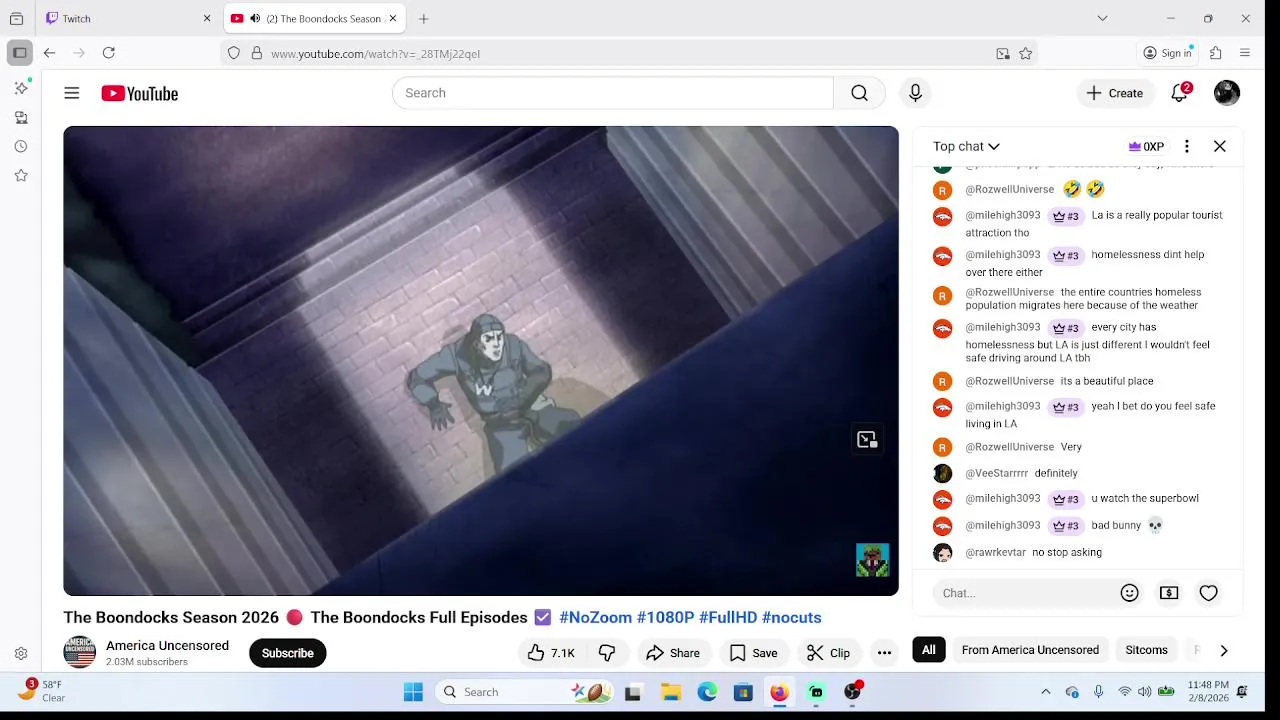Open Super Chat dollar icon
1280x720 pixels.
(x=1169, y=593)
